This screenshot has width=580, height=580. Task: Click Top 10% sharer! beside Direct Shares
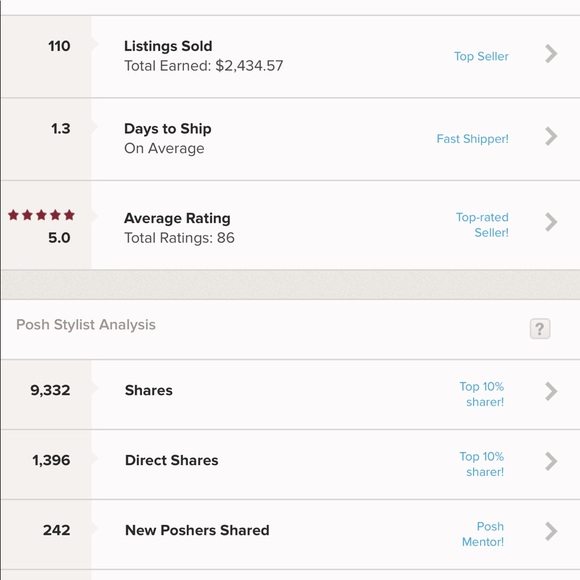(482, 464)
